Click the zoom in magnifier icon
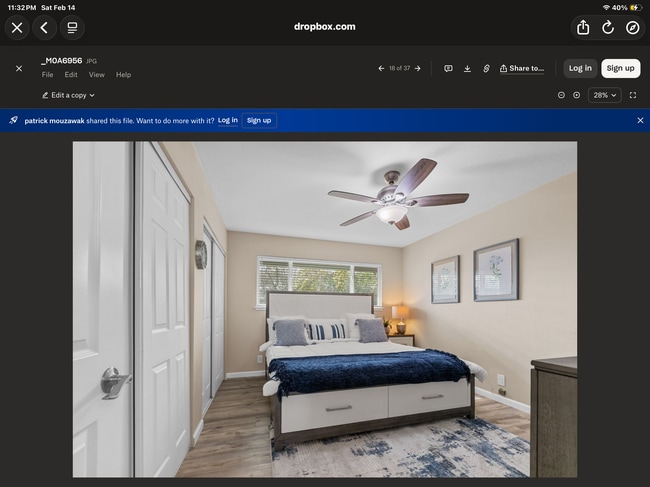 point(577,95)
